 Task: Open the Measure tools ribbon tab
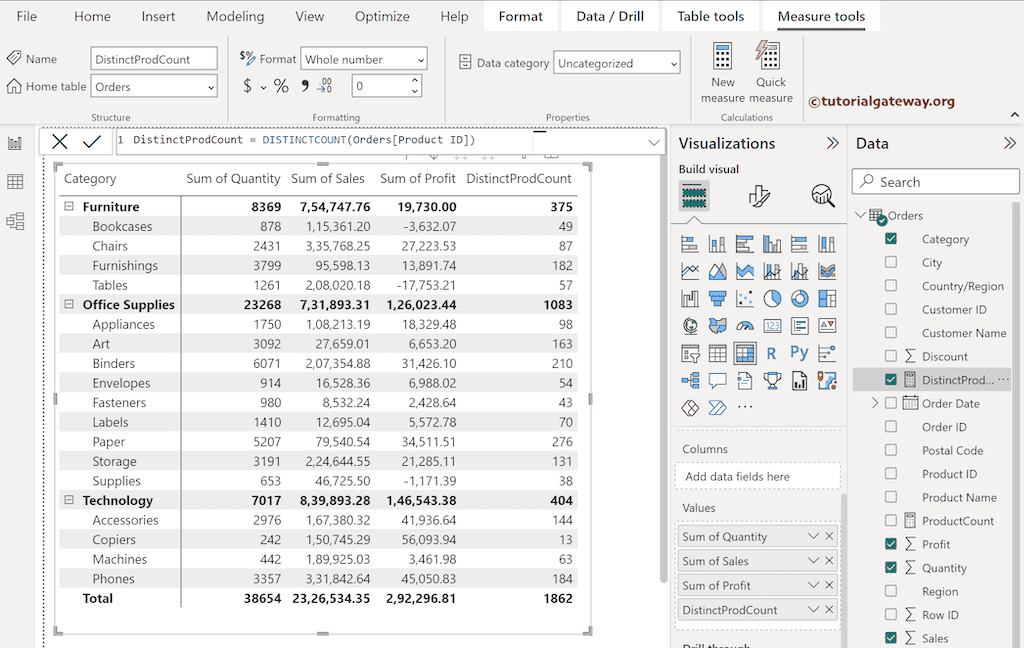821,16
